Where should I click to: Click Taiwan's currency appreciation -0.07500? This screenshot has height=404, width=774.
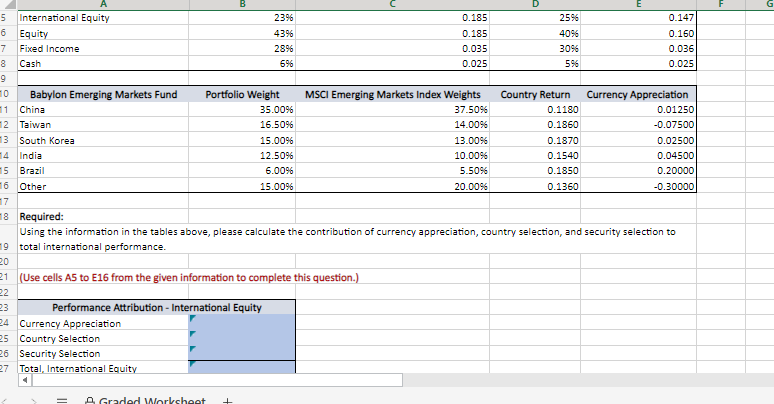(638, 124)
